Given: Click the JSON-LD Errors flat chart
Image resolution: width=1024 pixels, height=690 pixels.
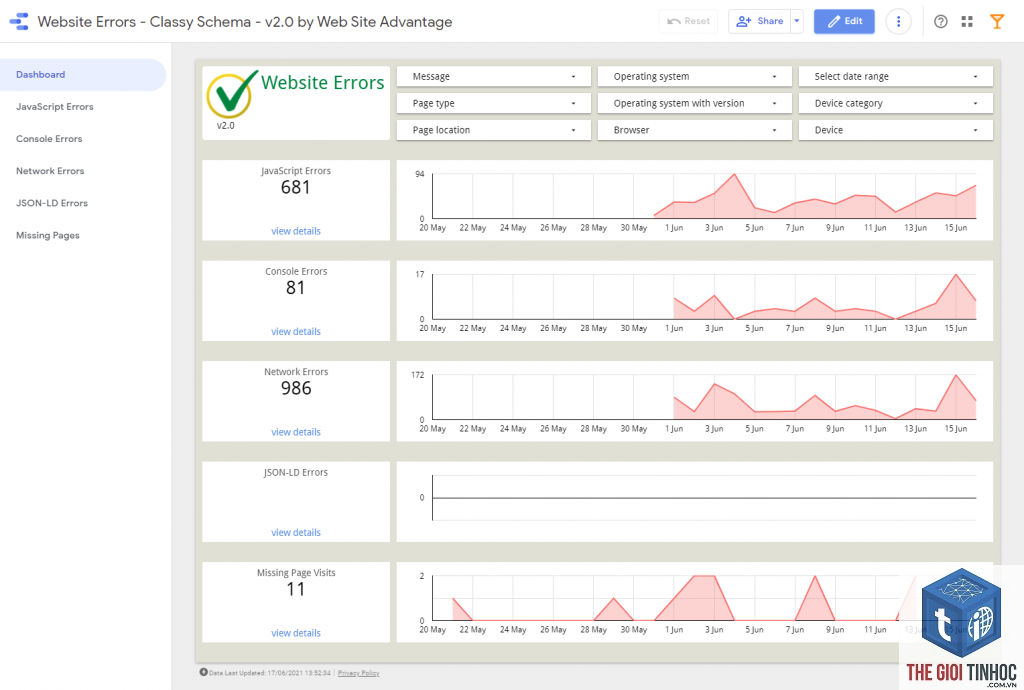Looking at the screenshot, I should click(695, 501).
